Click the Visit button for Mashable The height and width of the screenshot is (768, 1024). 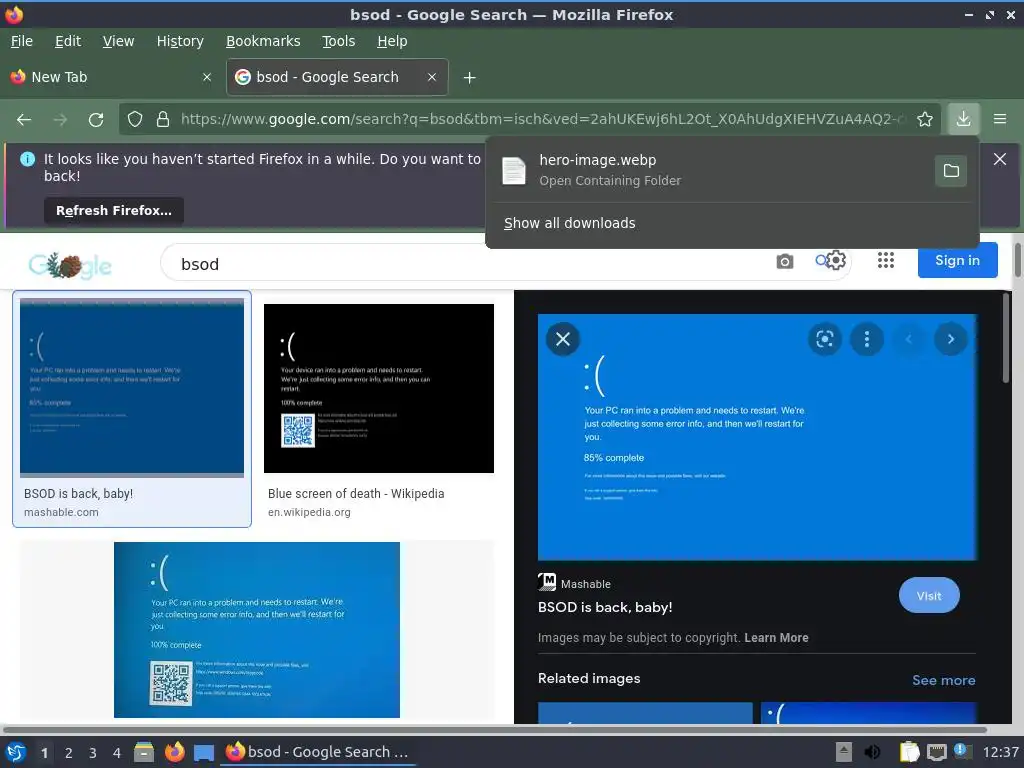click(929, 596)
